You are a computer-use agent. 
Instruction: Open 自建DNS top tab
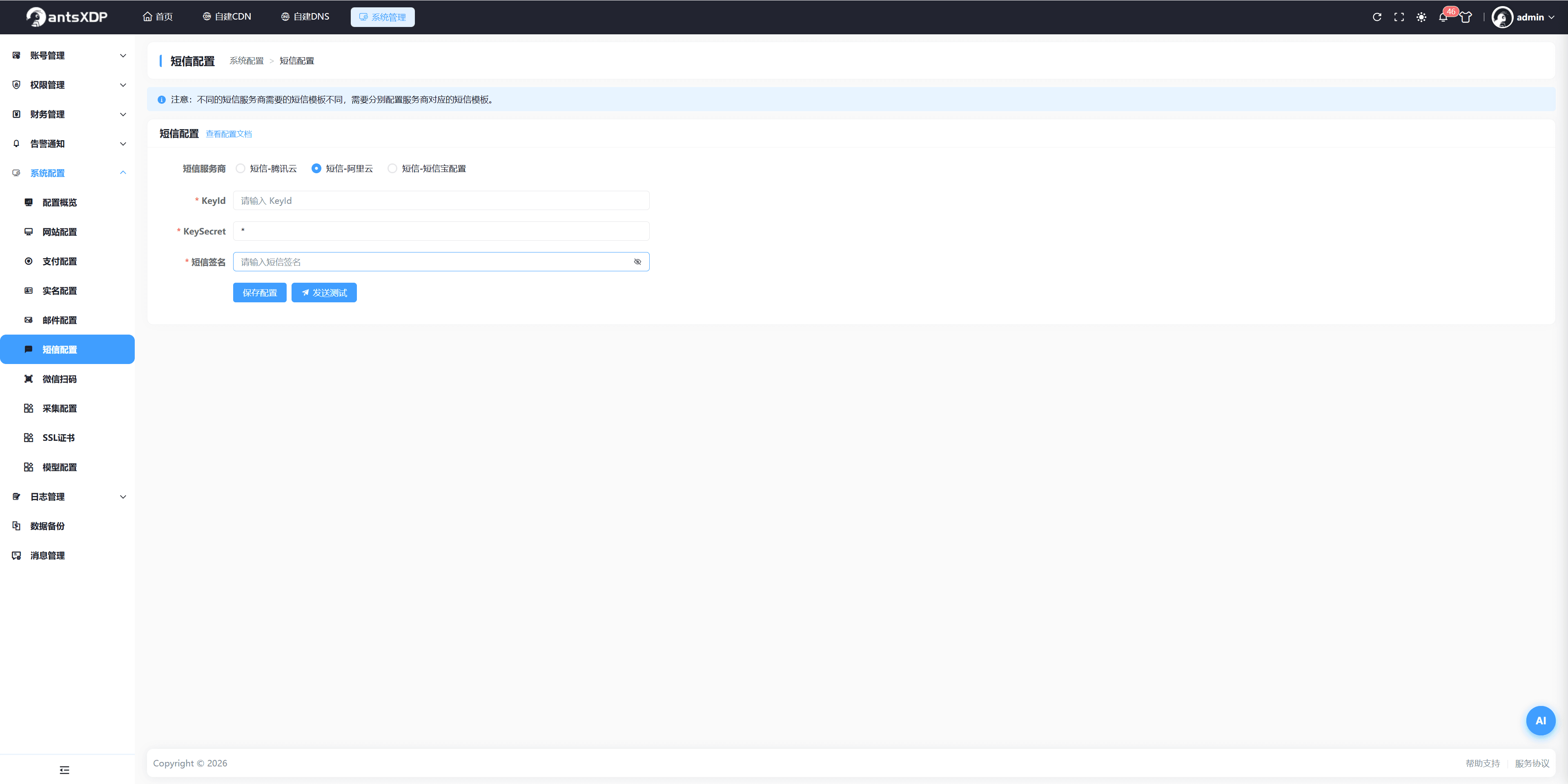pos(305,17)
